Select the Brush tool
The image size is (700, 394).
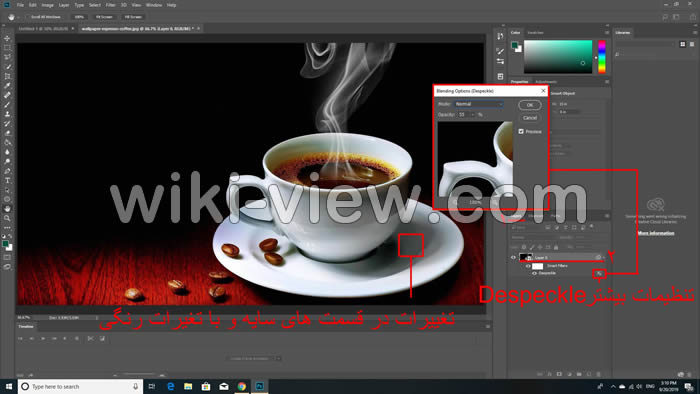[x=7, y=104]
